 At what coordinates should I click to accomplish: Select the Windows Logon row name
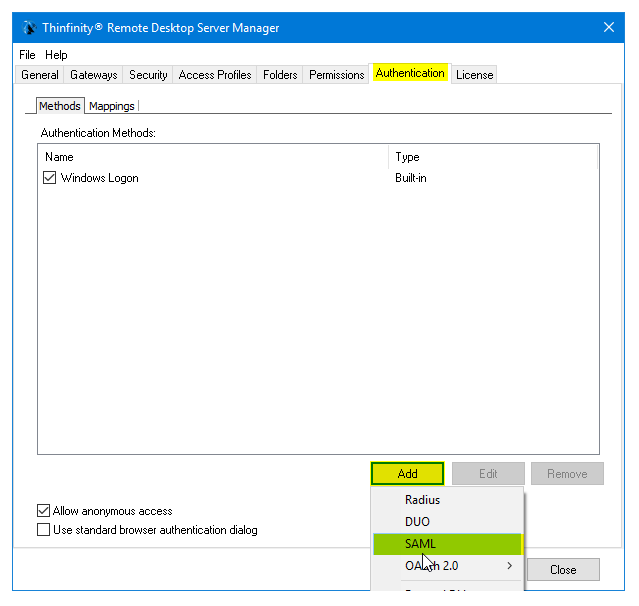click(99, 178)
